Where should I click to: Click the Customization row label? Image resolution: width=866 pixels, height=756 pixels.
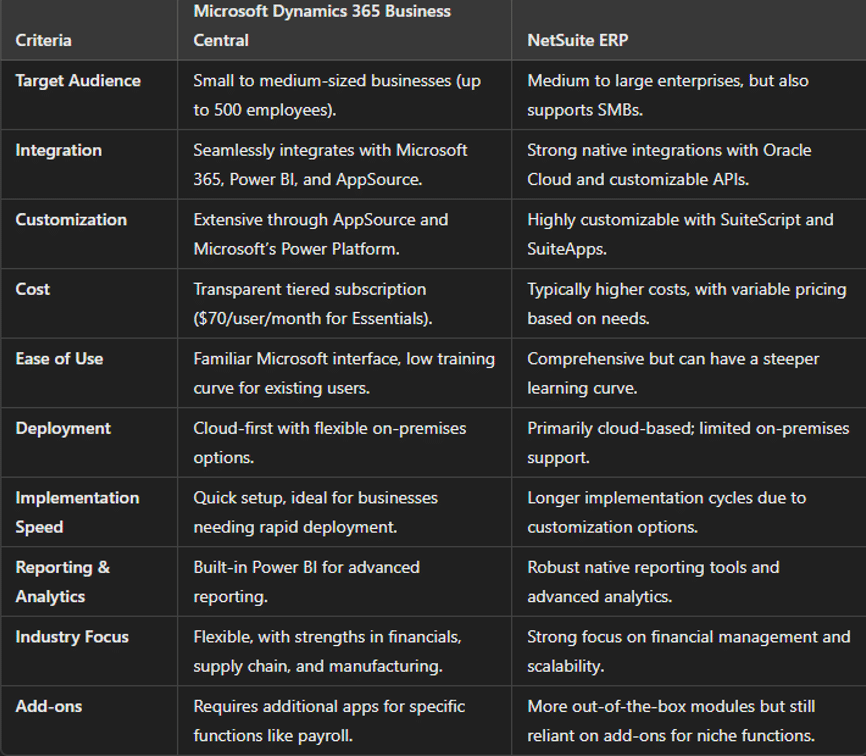click(71, 220)
